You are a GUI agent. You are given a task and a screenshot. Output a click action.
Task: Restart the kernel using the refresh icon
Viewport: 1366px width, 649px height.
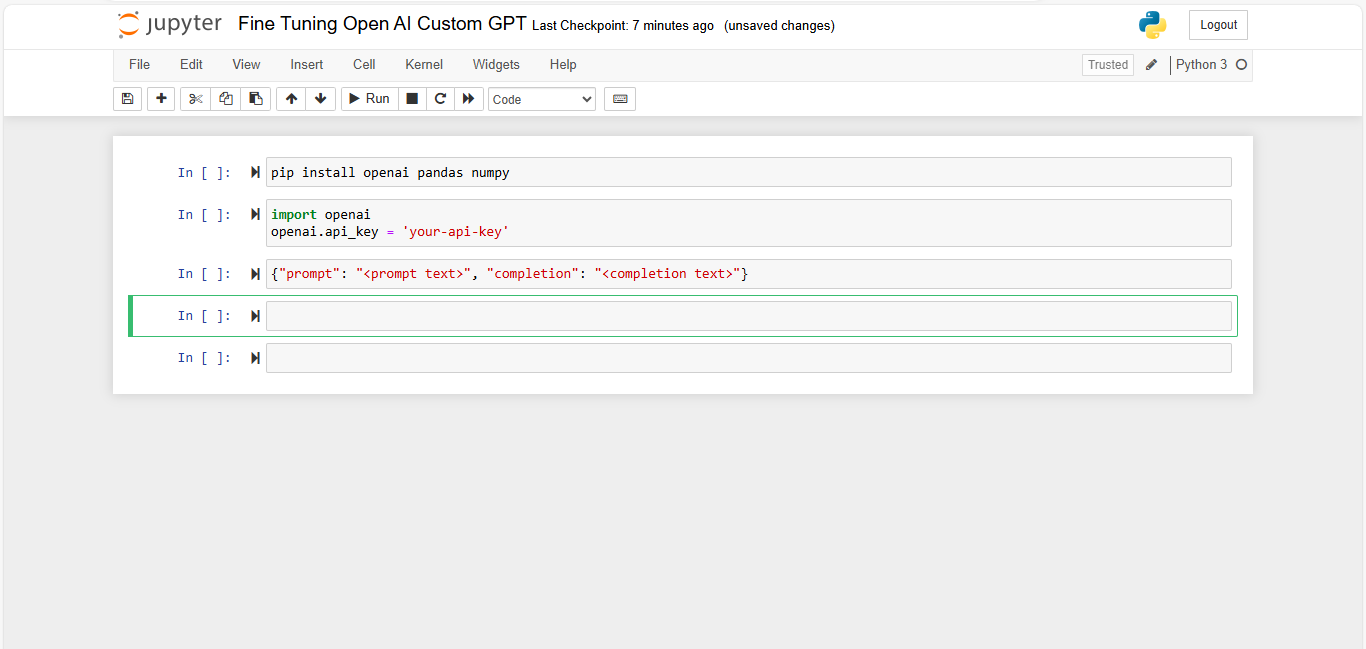[x=440, y=98]
